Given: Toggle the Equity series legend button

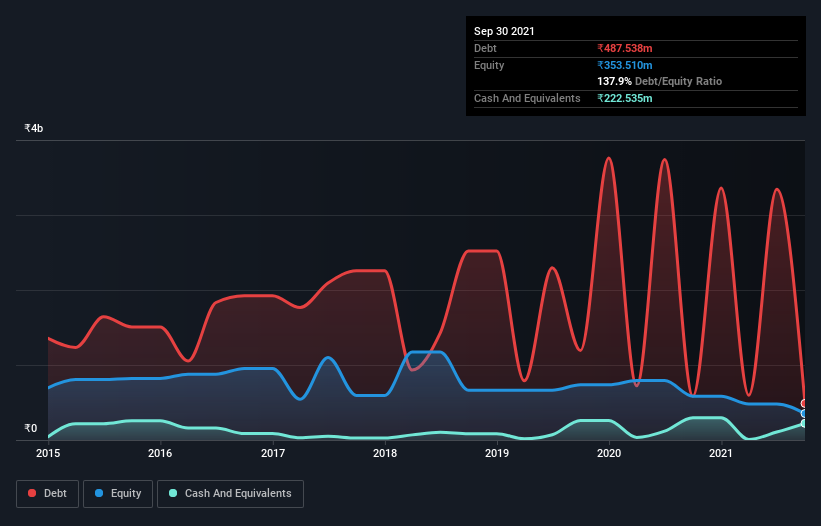Looking at the screenshot, I should point(118,494).
